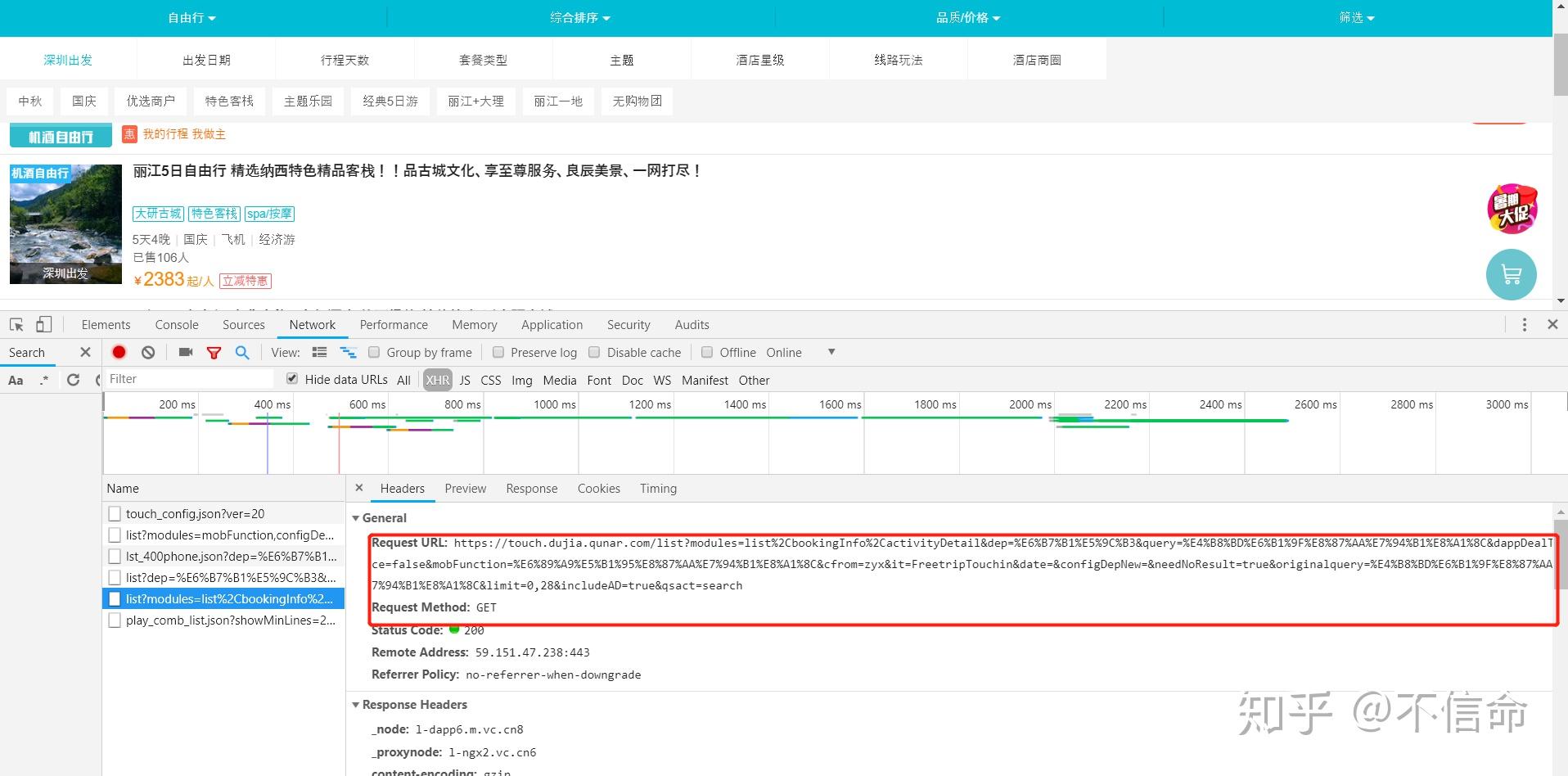Open the shopping cart icon

click(1511, 274)
